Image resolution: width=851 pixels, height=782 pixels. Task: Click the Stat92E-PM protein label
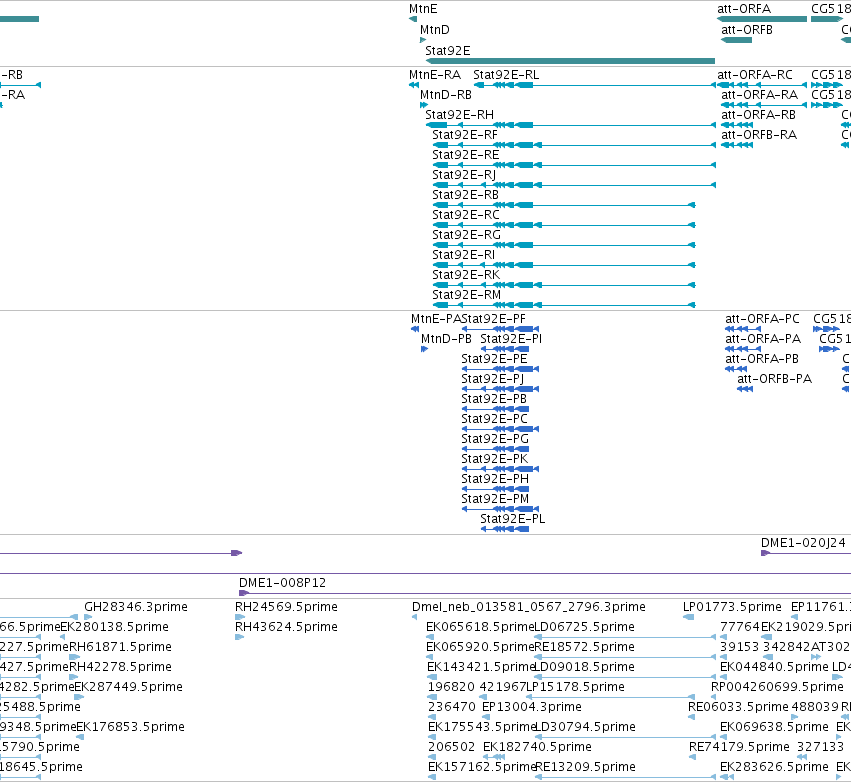(x=495, y=500)
